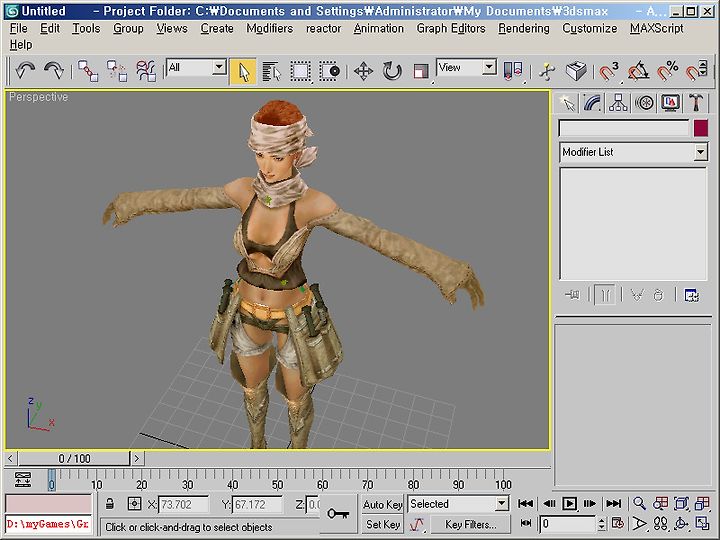Viewport: 720px width, 540px height.
Task: Click the Keyboard Shortcut Override box icon
Action: (576, 71)
